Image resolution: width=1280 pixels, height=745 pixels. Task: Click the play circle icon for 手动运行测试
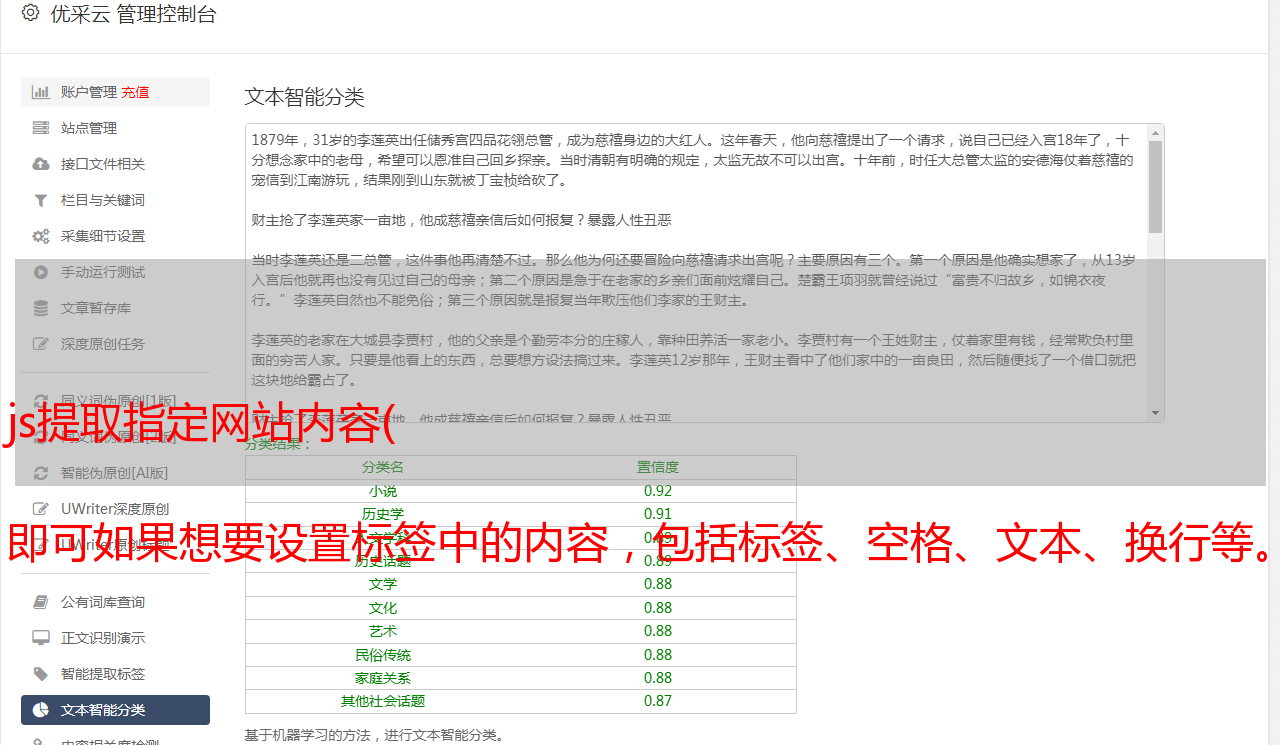coord(41,272)
